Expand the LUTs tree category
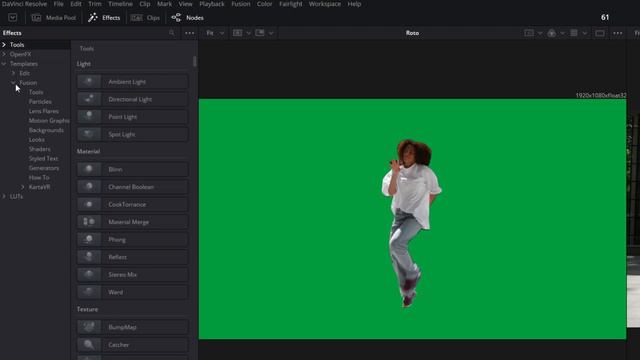 pyautogui.click(x=4, y=196)
